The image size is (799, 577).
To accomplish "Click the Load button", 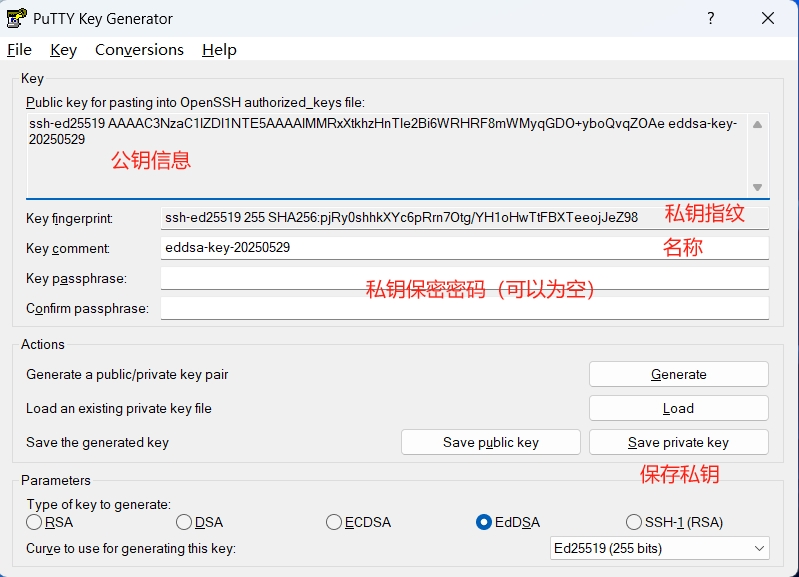I will 679,408.
